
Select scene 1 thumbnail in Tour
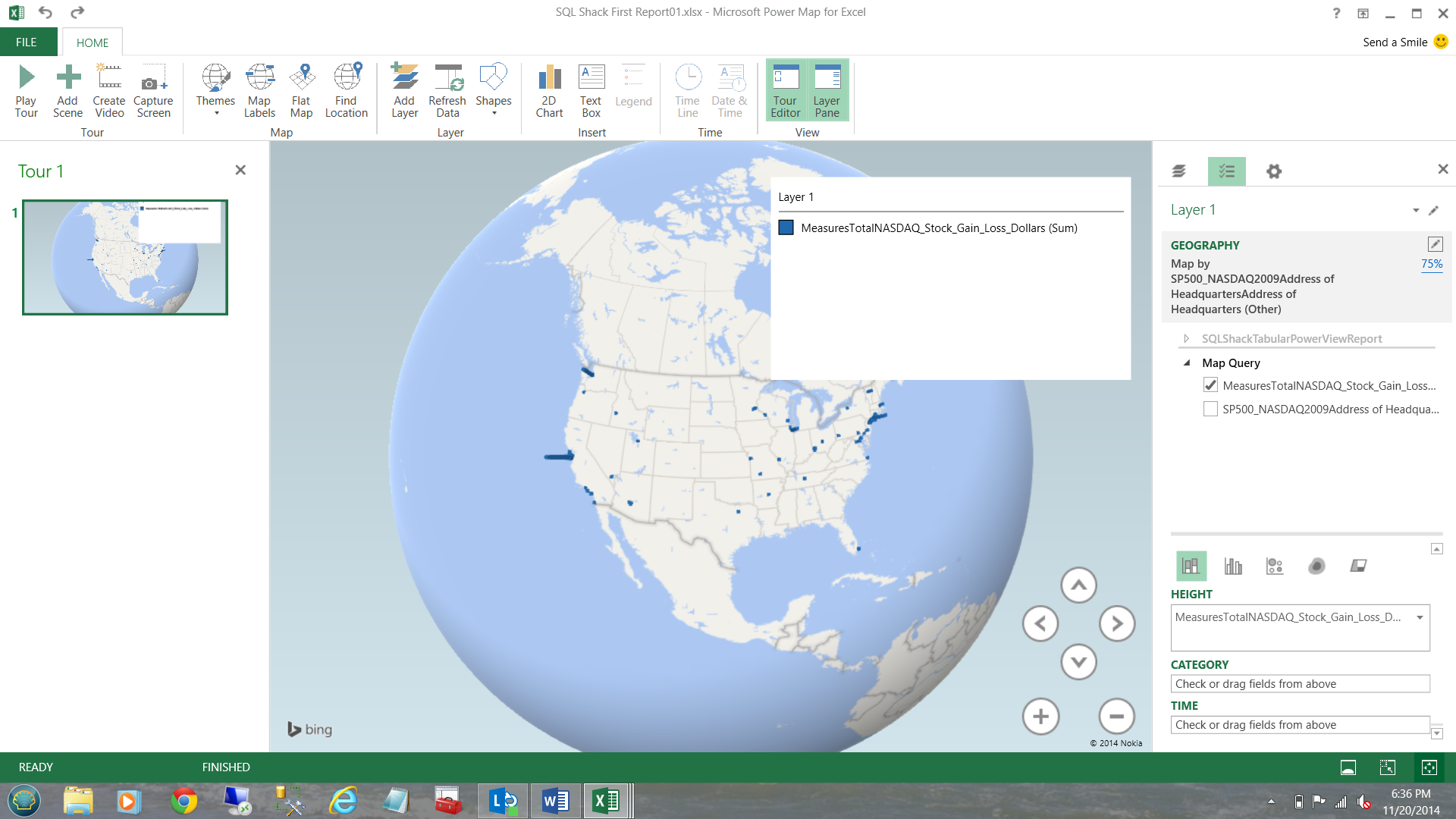(125, 257)
